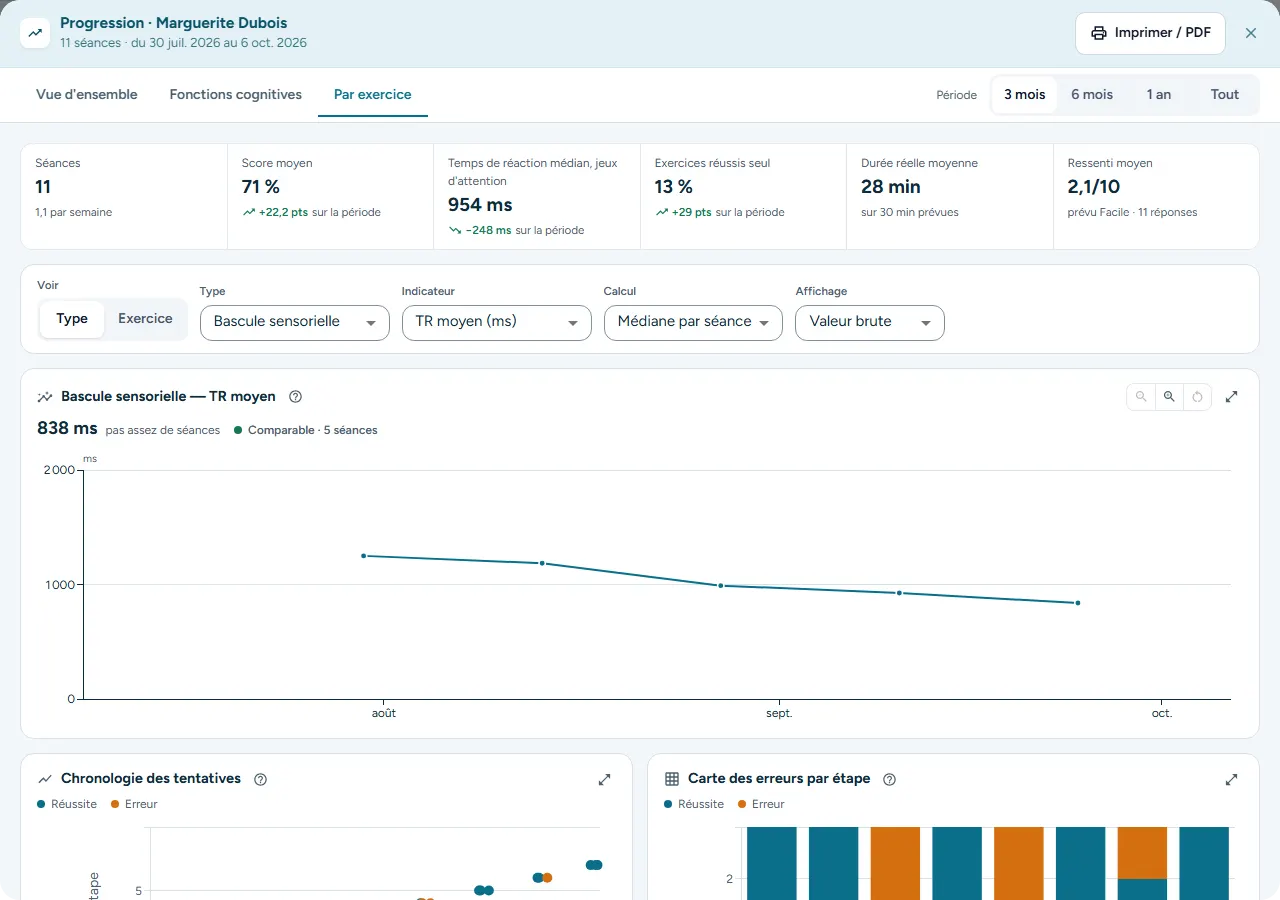Screen dimensions: 1280x900
Task: Open help icon next to Chronologie des tentatives
Action: pyautogui.click(x=260, y=779)
